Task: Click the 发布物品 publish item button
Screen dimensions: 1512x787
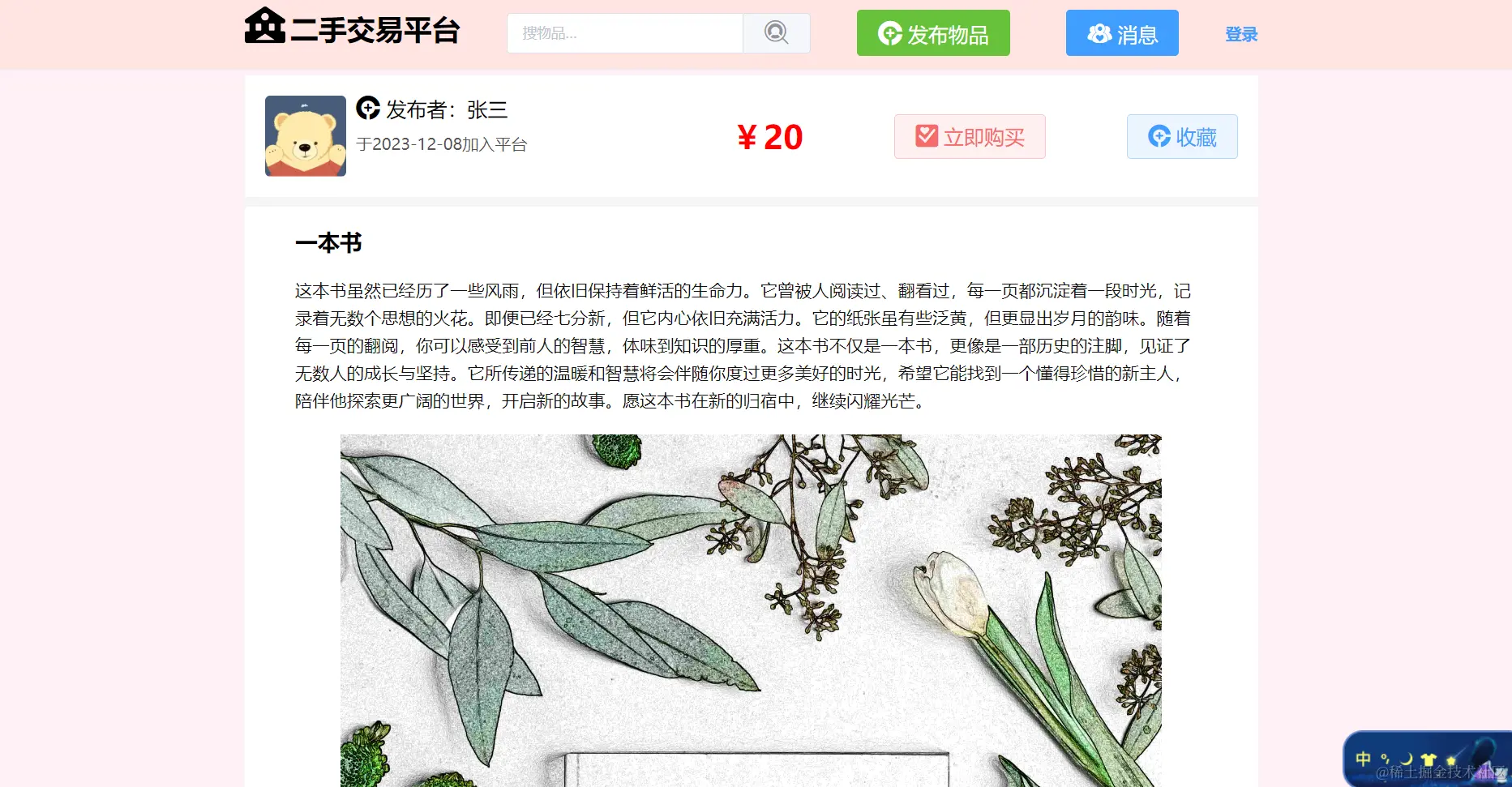Action: point(933,33)
